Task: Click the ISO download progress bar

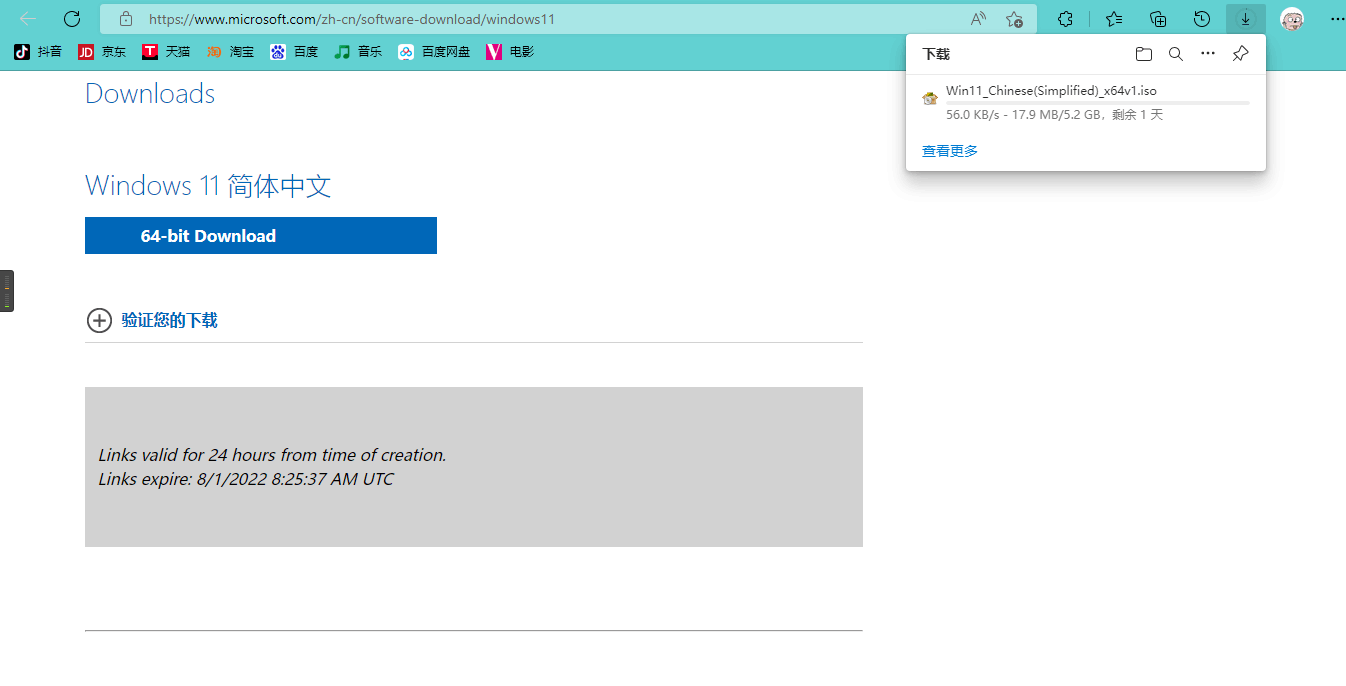Action: pyautogui.click(x=1097, y=103)
